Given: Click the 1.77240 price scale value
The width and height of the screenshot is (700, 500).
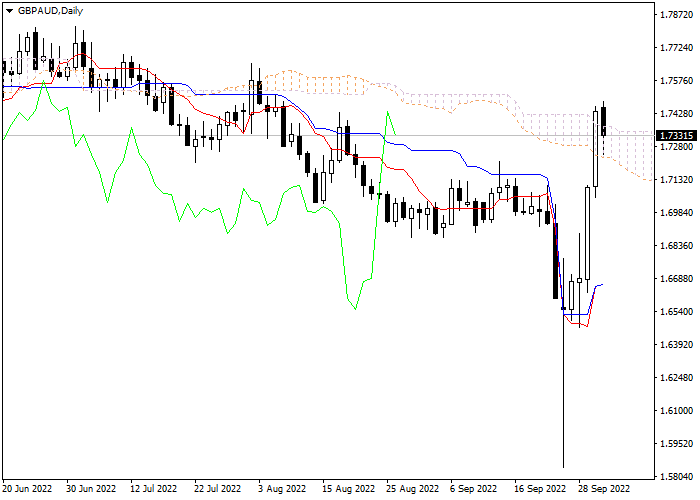Looking at the screenshot, I should (676, 48).
